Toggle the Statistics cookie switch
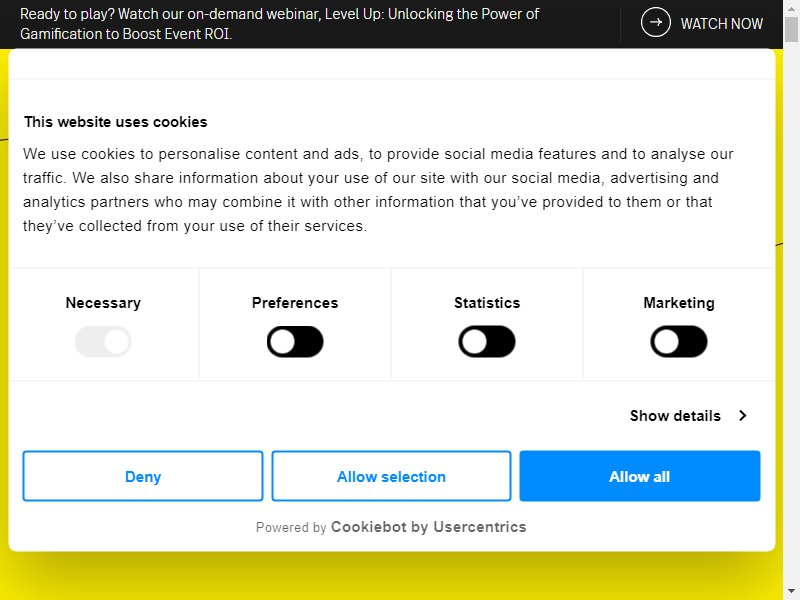Viewport: 800px width, 600px height. tap(487, 341)
